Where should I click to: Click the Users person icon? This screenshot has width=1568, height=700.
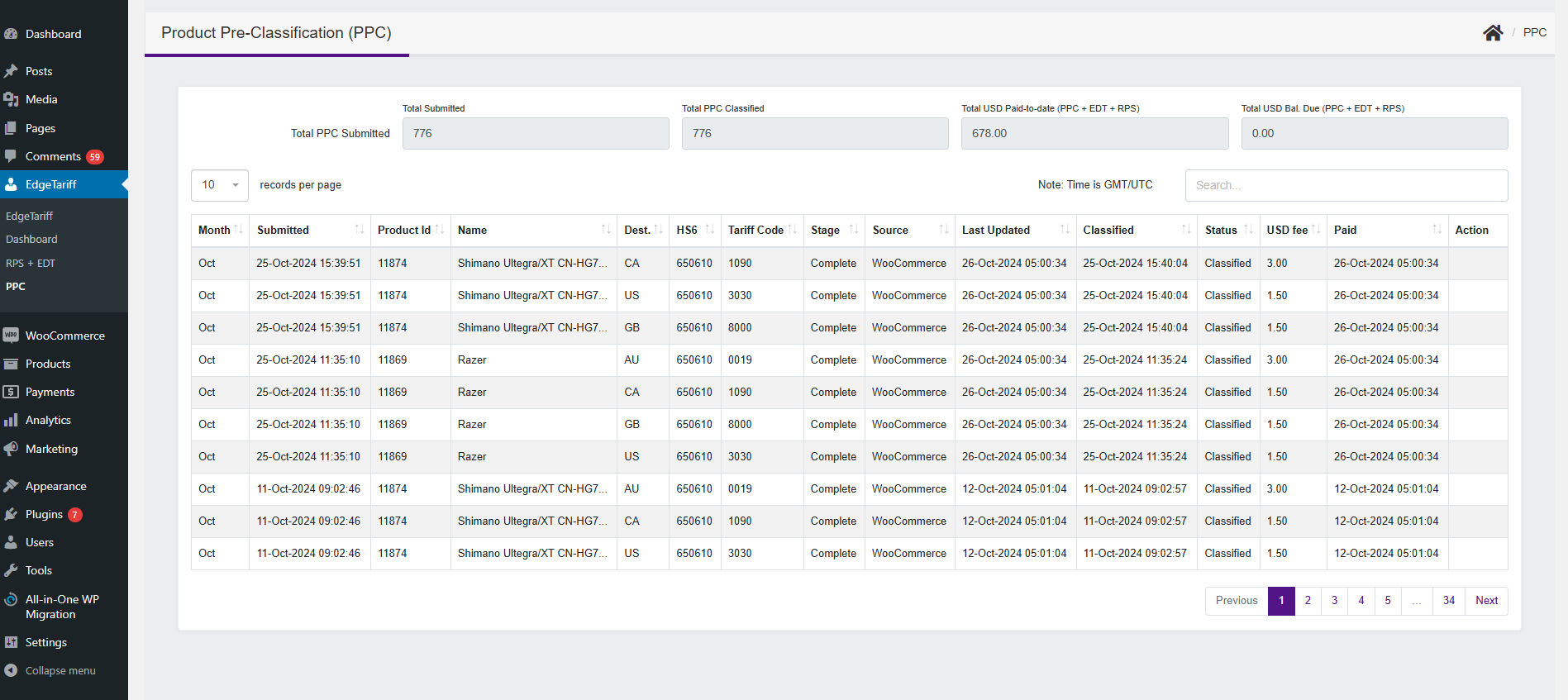[11, 542]
